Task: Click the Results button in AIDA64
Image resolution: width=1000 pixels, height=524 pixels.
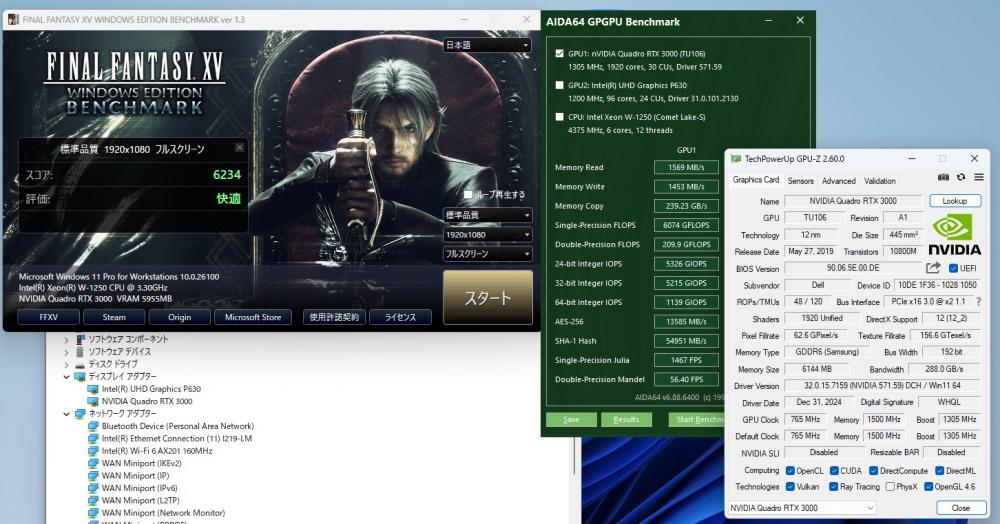Action: [626, 419]
